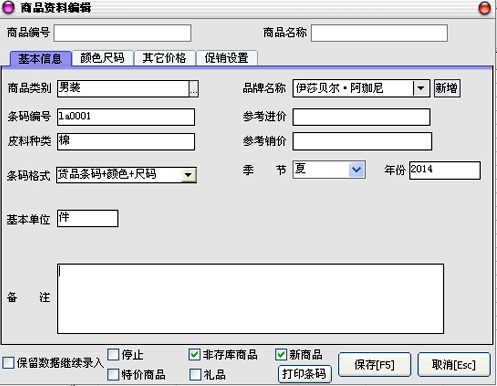The image size is (497, 386).
Task: Click the 商品编号 input field
Action: point(122,33)
